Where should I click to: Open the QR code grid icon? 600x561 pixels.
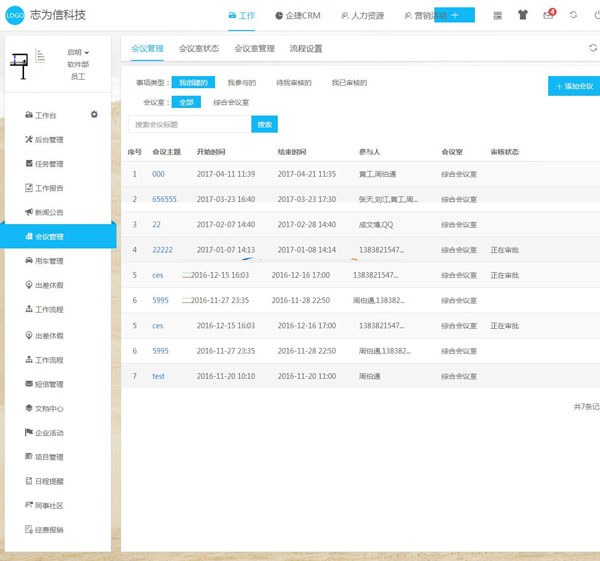click(497, 15)
